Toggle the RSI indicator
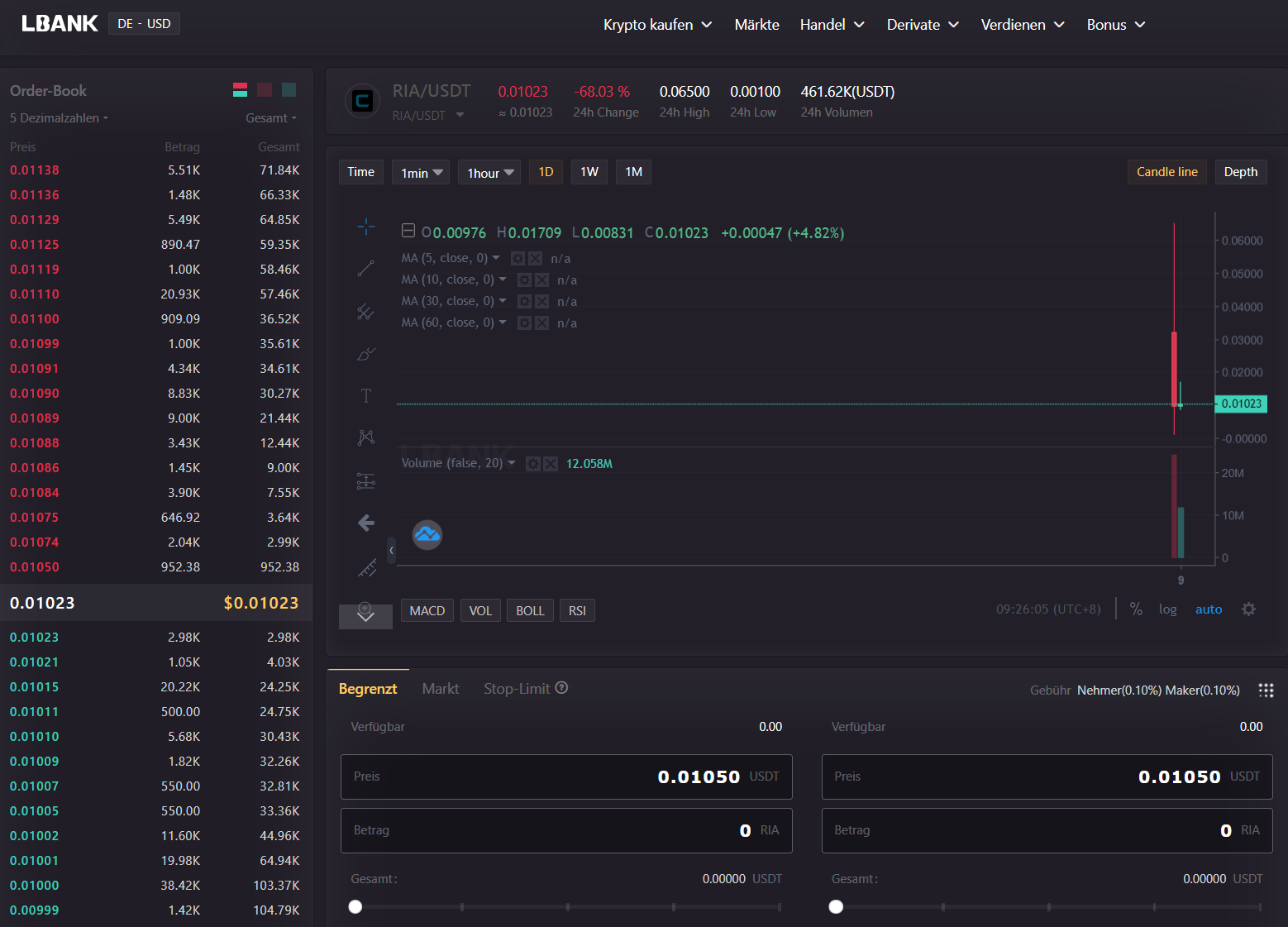Screen dimensions: 1288x927 tap(577, 611)
